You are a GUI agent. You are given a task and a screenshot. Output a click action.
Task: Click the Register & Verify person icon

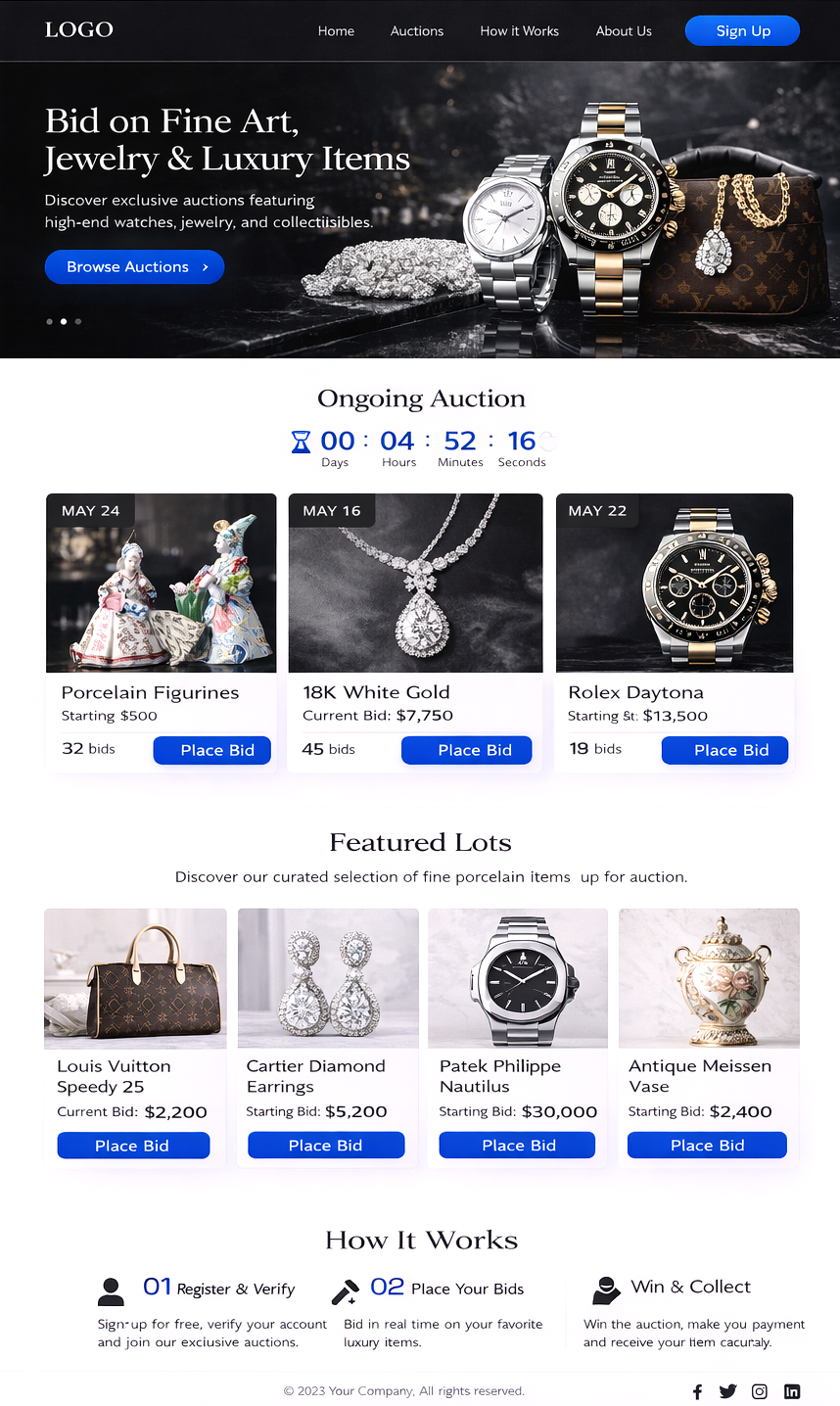click(x=112, y=1291)
